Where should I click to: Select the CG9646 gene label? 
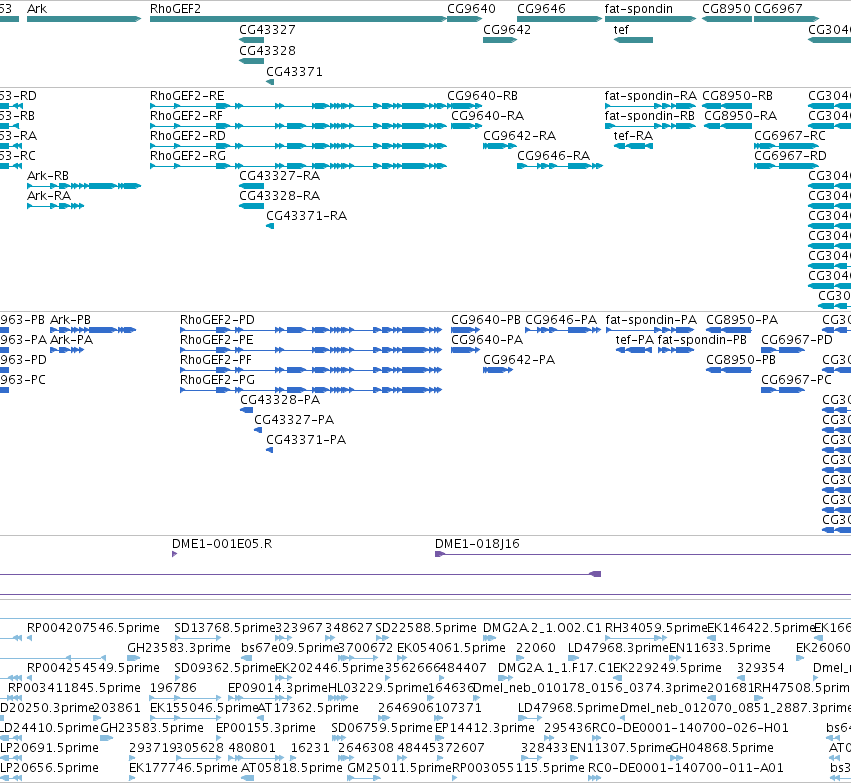tap(541, 9)
